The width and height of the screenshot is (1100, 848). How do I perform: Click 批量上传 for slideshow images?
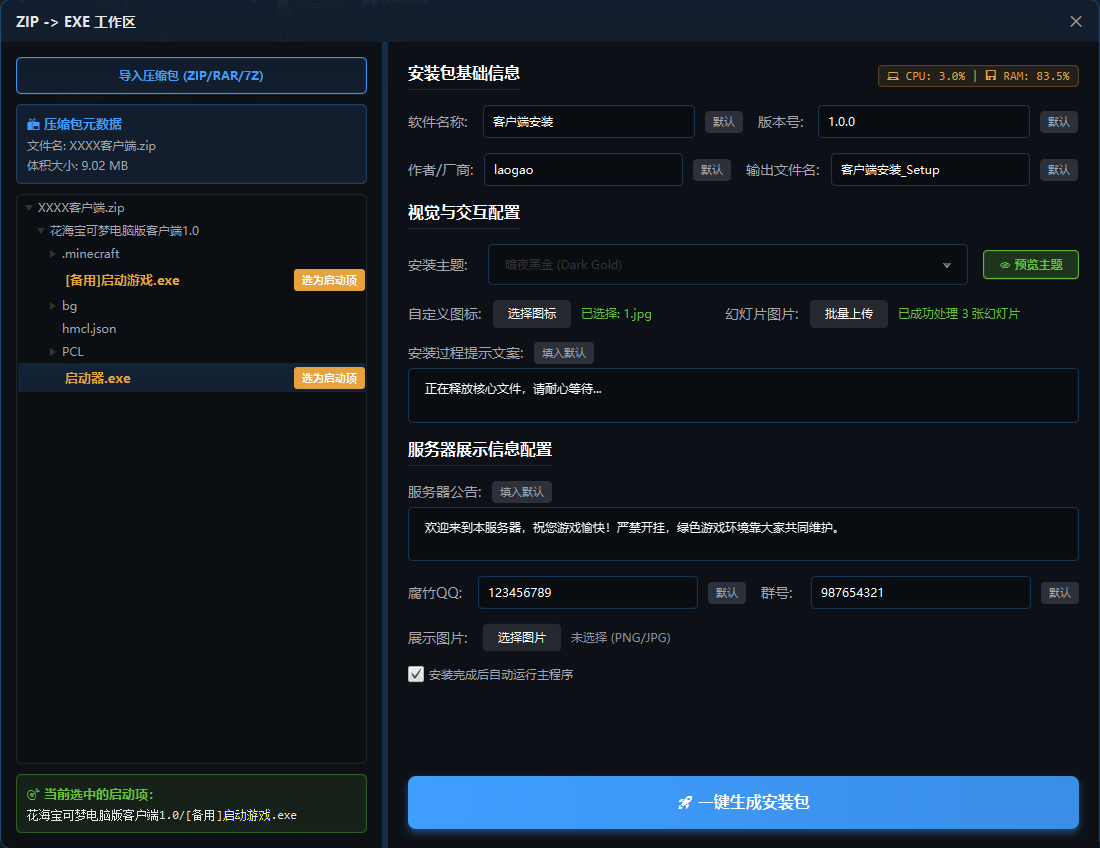849,314
